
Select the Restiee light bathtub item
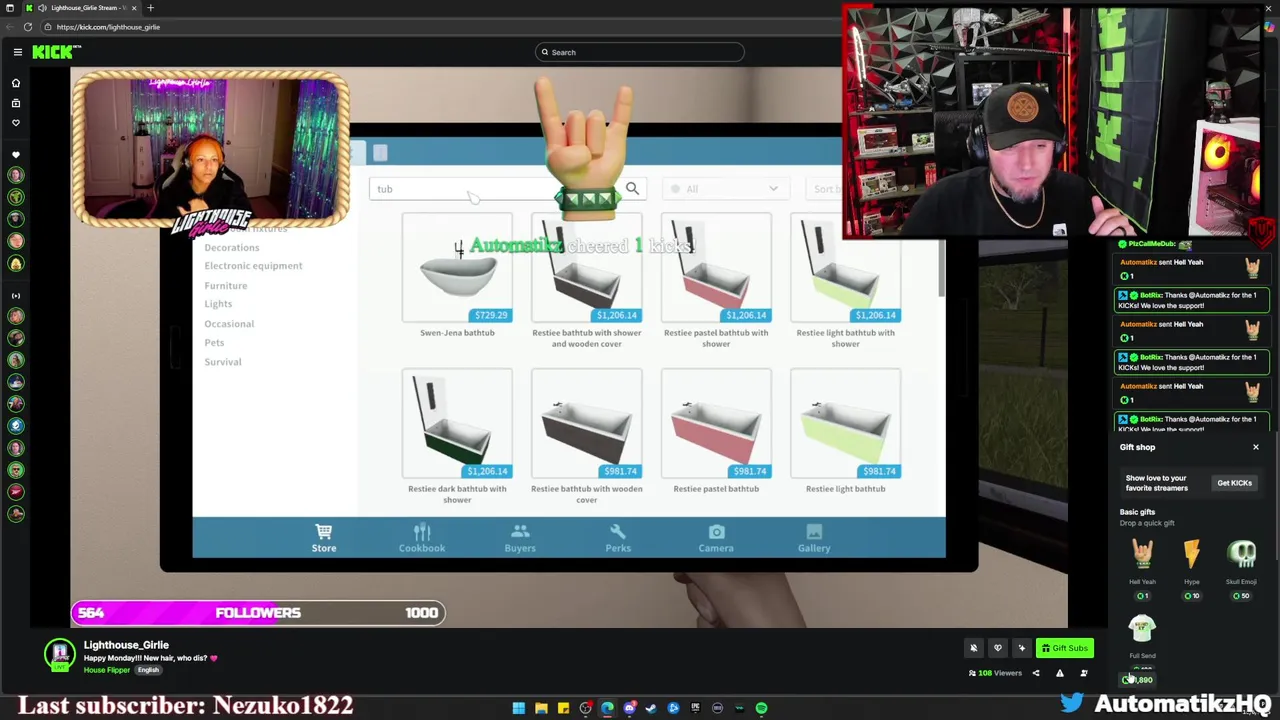tap(845, 431)
